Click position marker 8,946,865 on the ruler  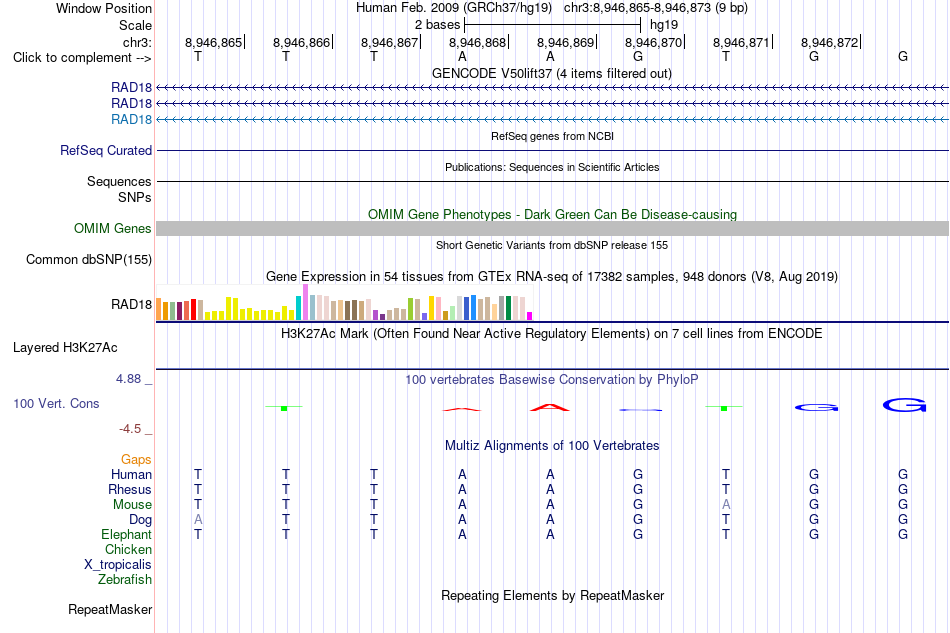tap(214, 42)
